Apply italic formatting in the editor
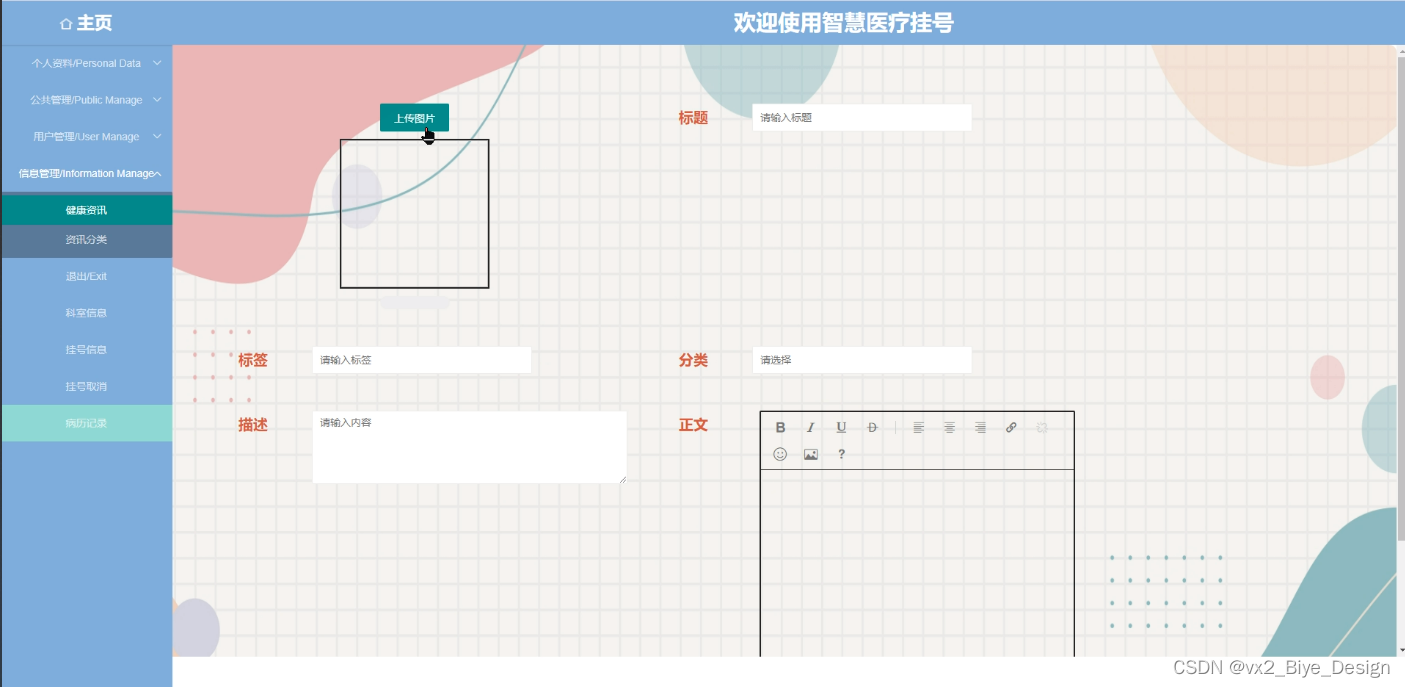This screenshot has width=1405, height=687. 811,427
